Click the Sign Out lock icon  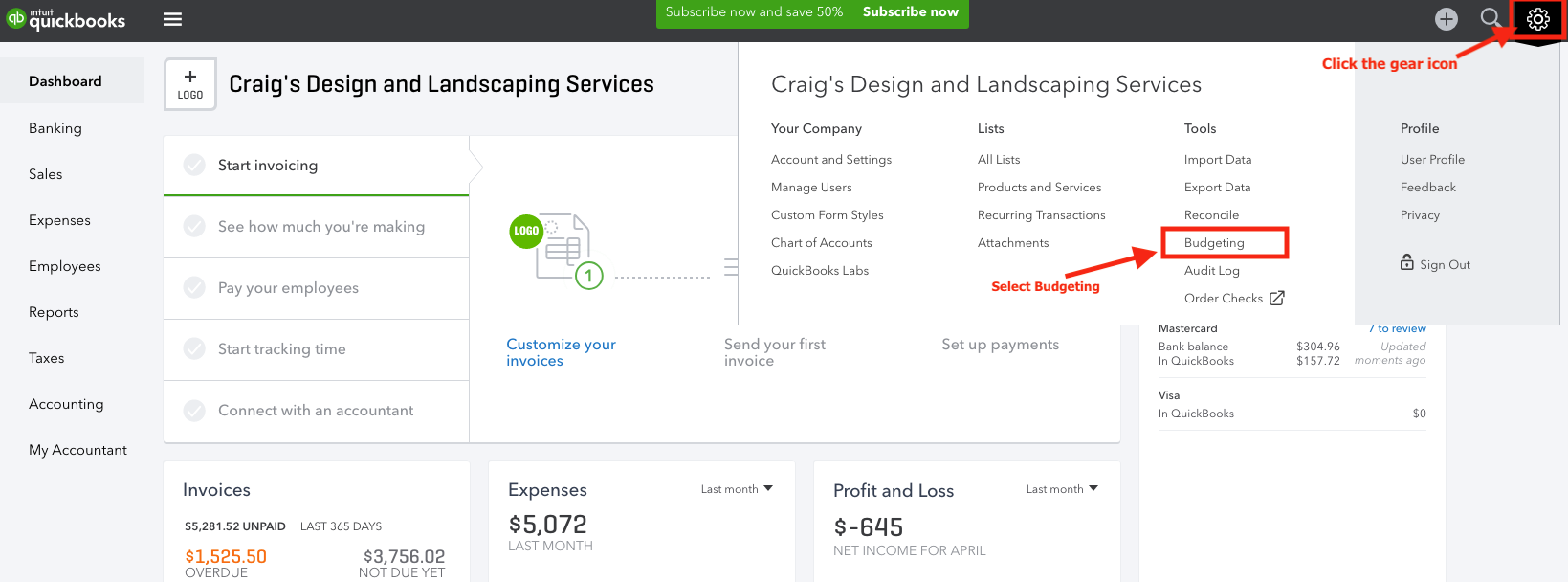point(1406,262)
